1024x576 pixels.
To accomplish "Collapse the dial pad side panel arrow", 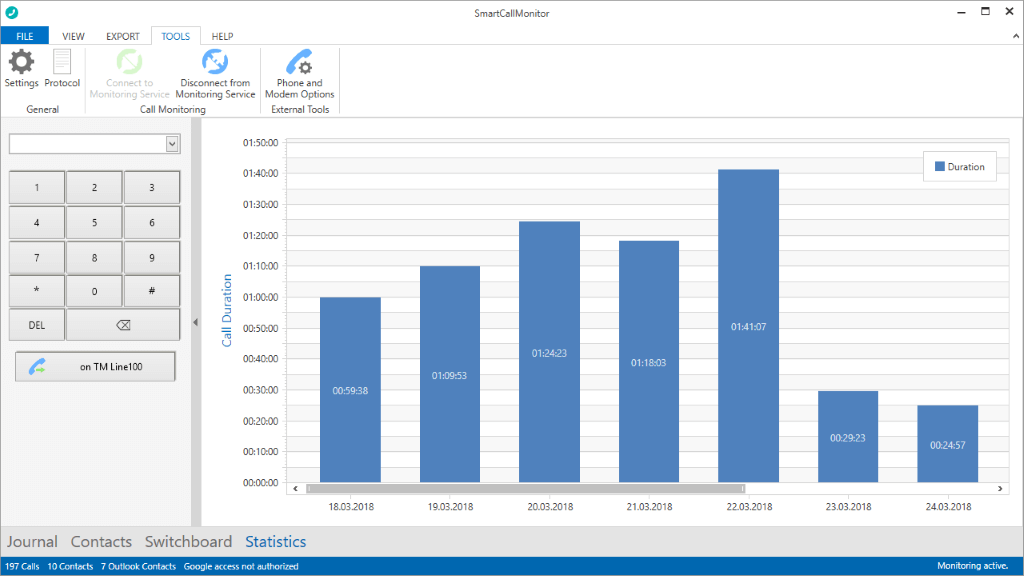I will coord(195,322).
